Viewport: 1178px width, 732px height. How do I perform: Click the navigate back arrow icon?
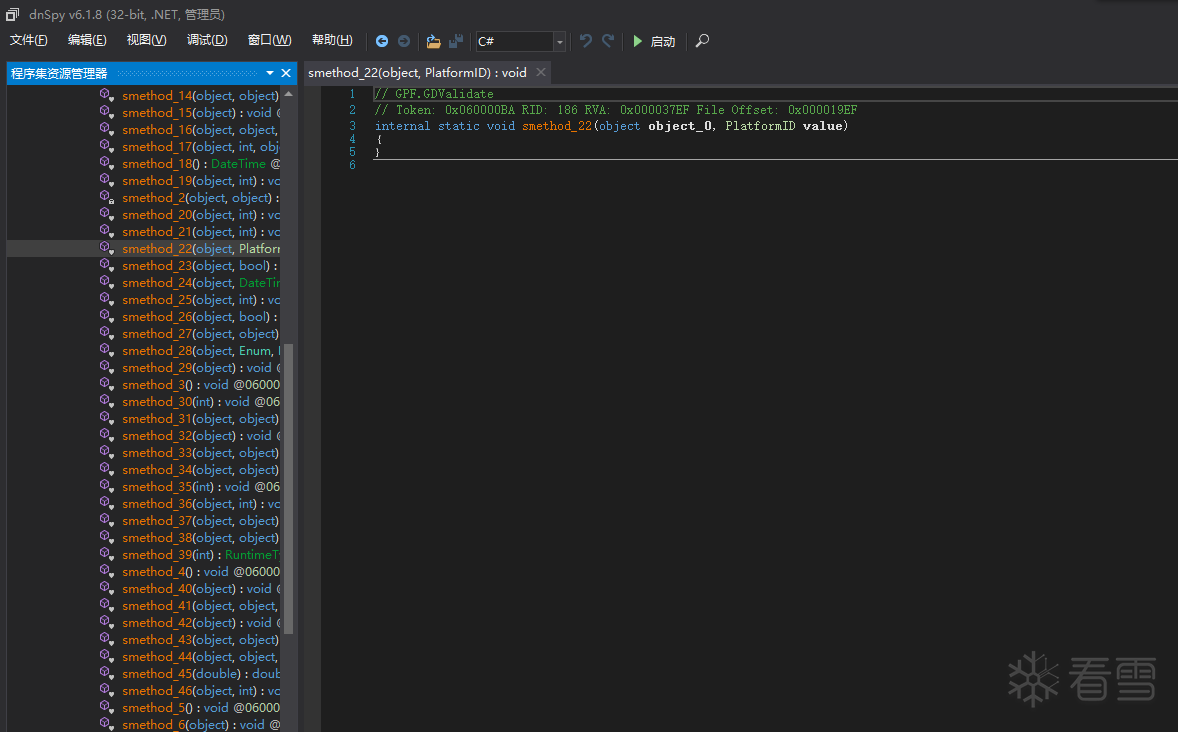click(x=382, y=41)
